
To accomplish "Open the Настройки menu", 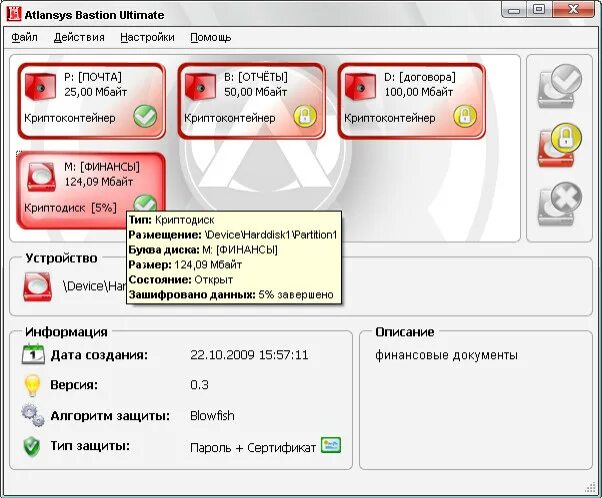I will (147, 37).
